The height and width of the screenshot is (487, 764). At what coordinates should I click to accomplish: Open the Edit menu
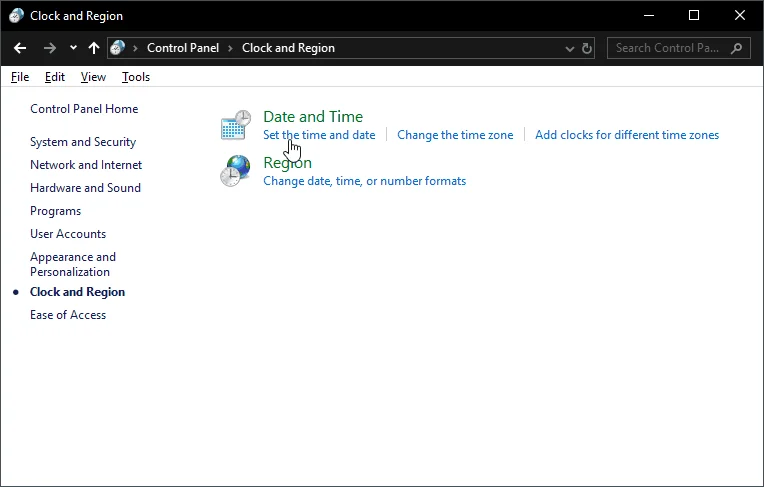[x=55, y=77]
